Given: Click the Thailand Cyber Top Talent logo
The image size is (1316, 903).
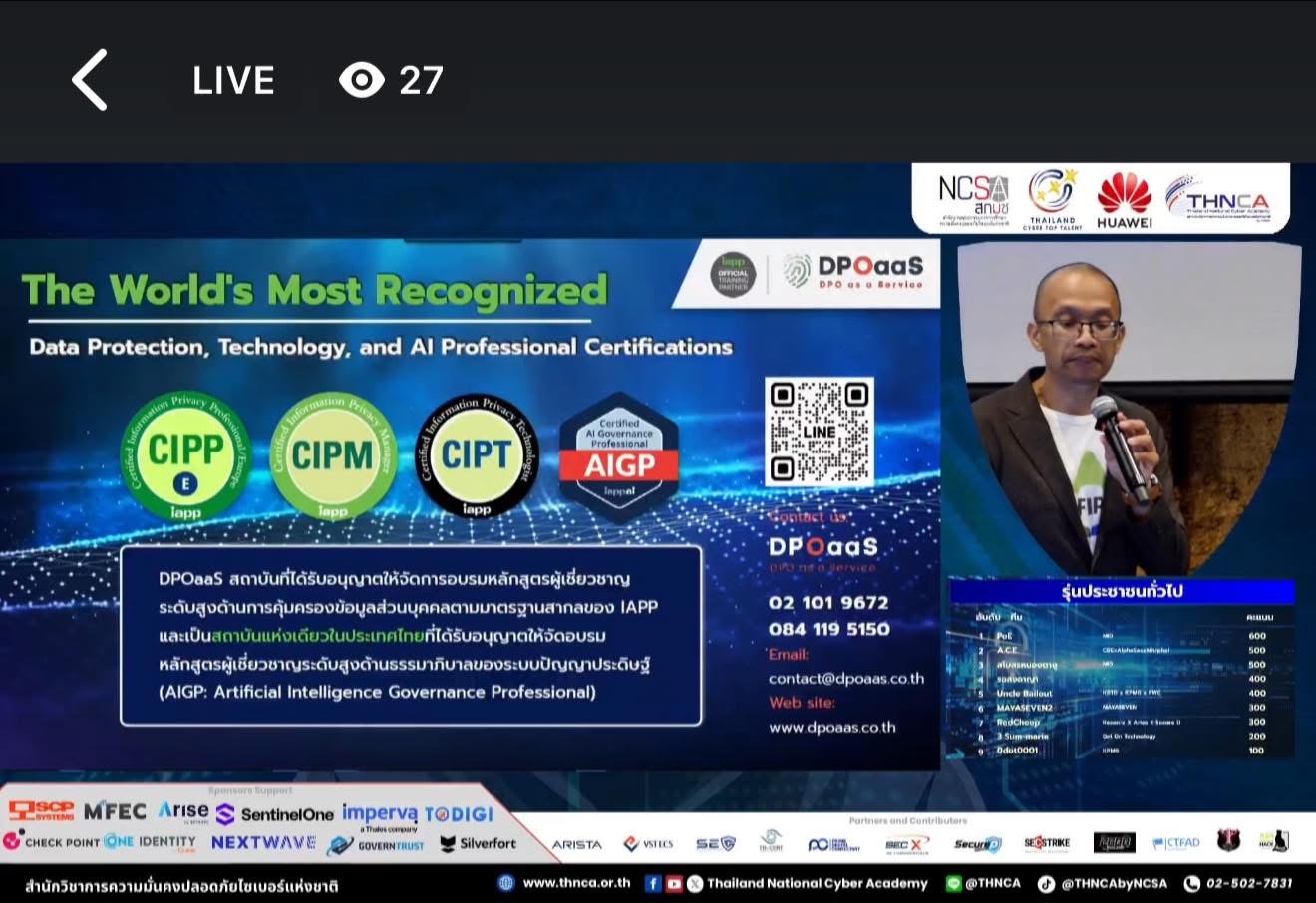Looking at the screenshot, I should coord(1053,199).
